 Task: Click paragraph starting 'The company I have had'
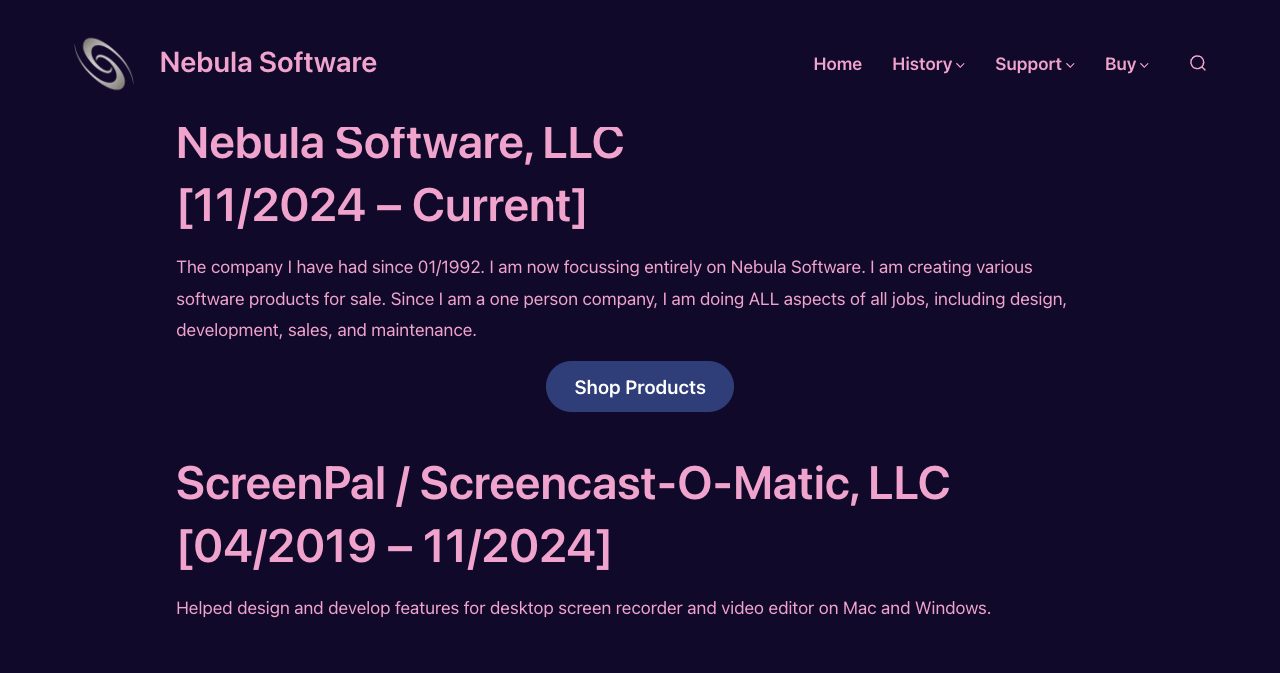pos(622,299)
